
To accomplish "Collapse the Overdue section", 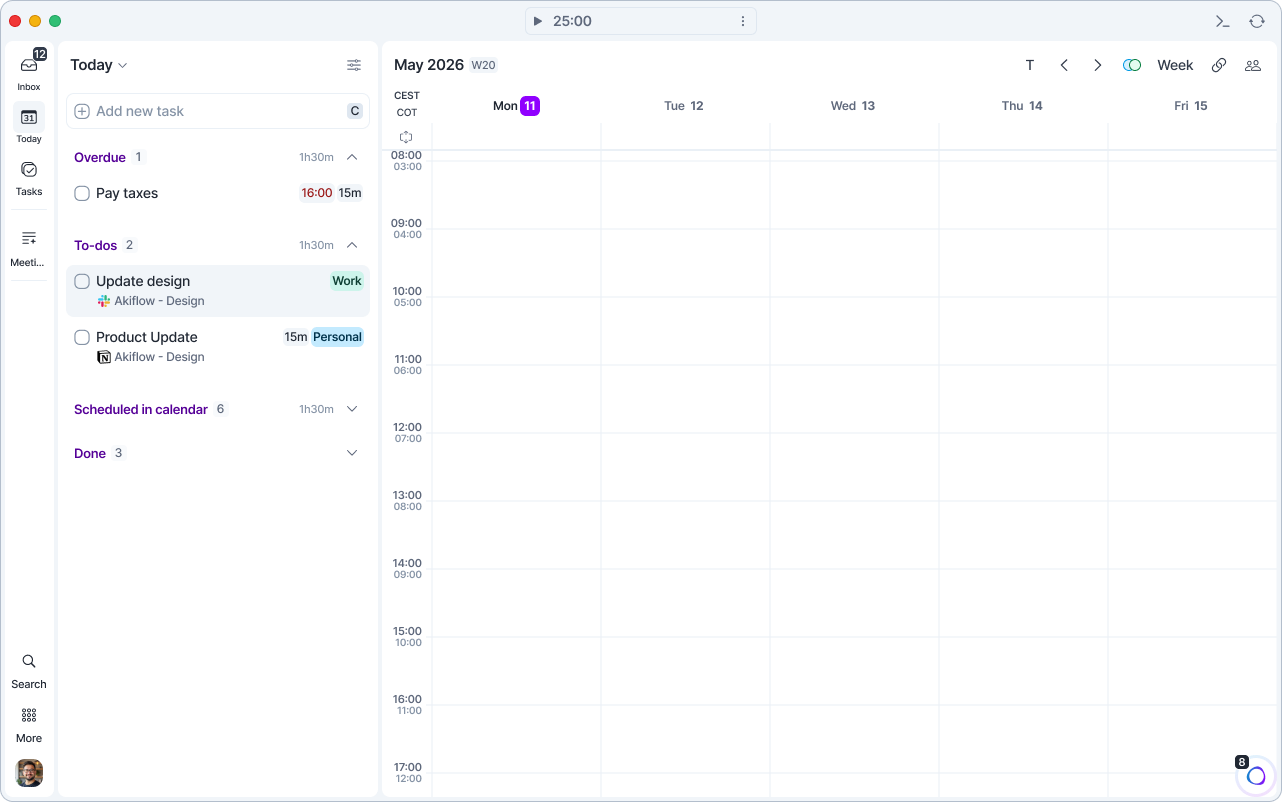I will [352, 157].
